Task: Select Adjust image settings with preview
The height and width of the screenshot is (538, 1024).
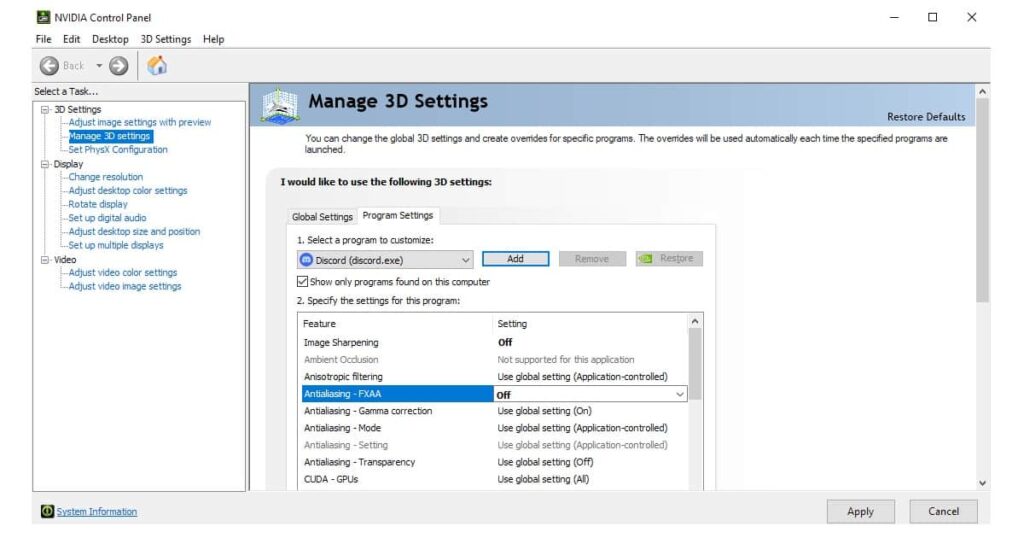Action: tap(140, 122)
